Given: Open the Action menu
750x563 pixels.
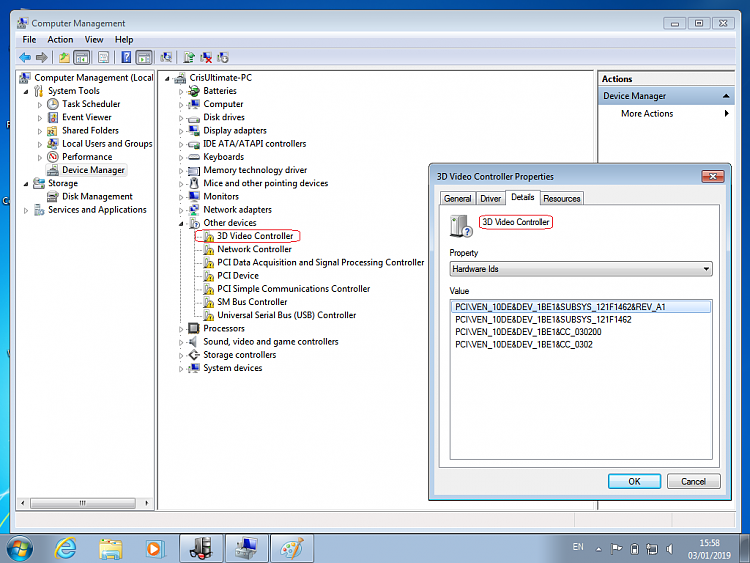Looking at the screenshot, I should pos(60,40).
